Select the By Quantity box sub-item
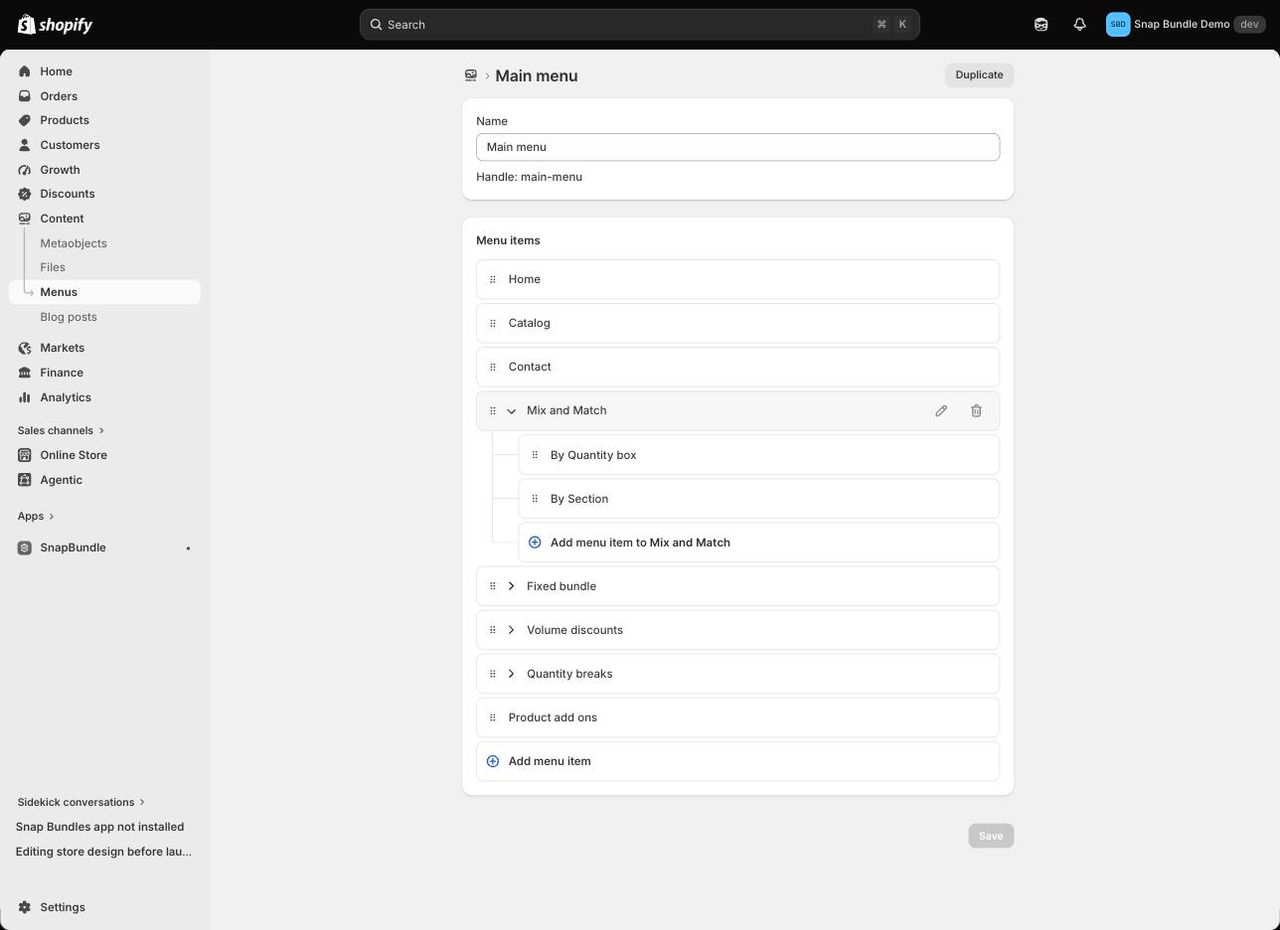This screenshot has height=930, width=1280. pyautogui.click(x=759, y=455)
